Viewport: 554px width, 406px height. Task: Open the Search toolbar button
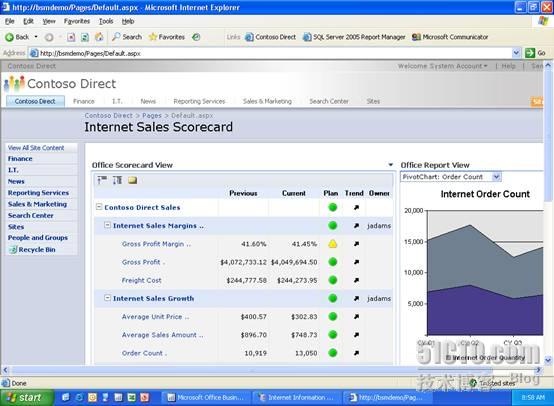point(127,37)
